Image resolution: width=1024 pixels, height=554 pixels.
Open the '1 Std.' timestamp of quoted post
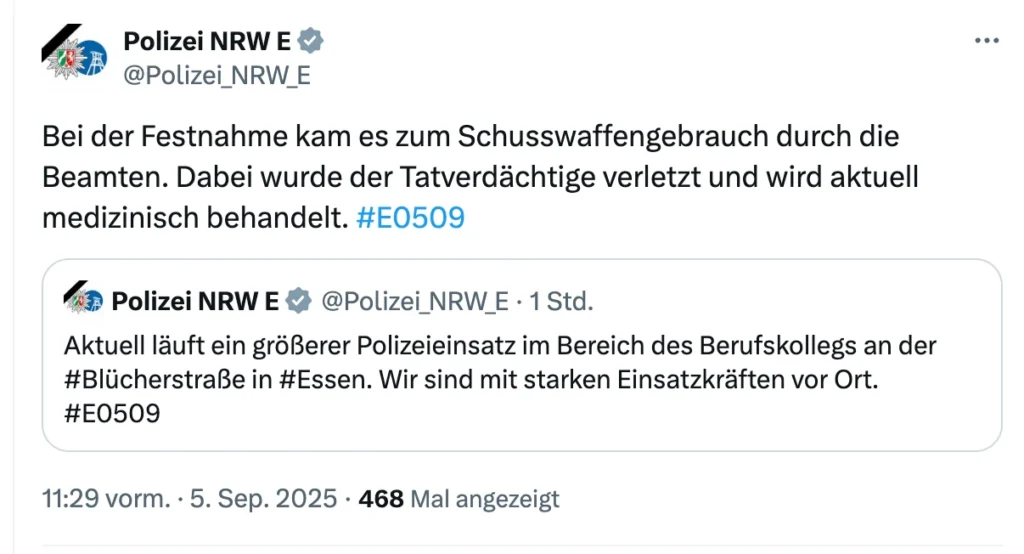click(x=562, y=300)
